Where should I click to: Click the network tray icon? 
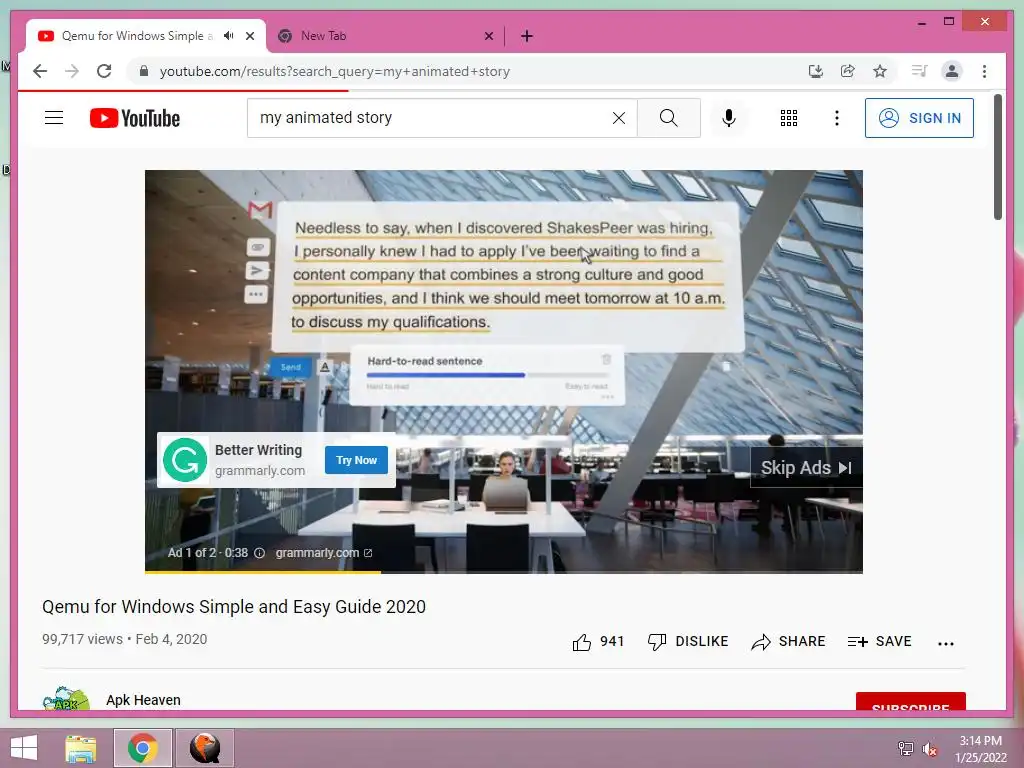[x=905, y=748]
